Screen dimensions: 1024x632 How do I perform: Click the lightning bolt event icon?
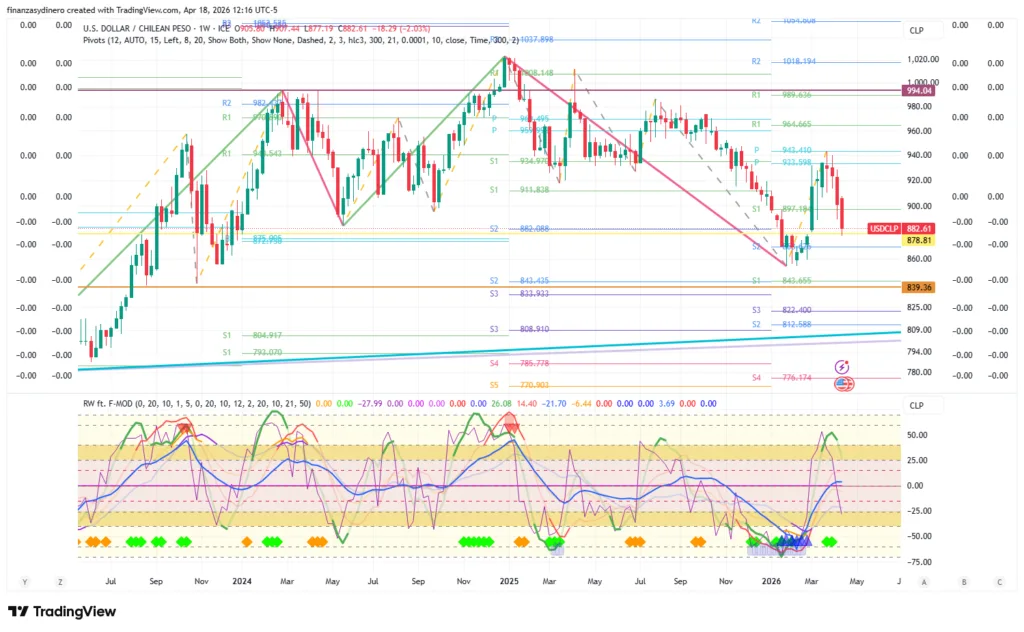tap(842, 368)
